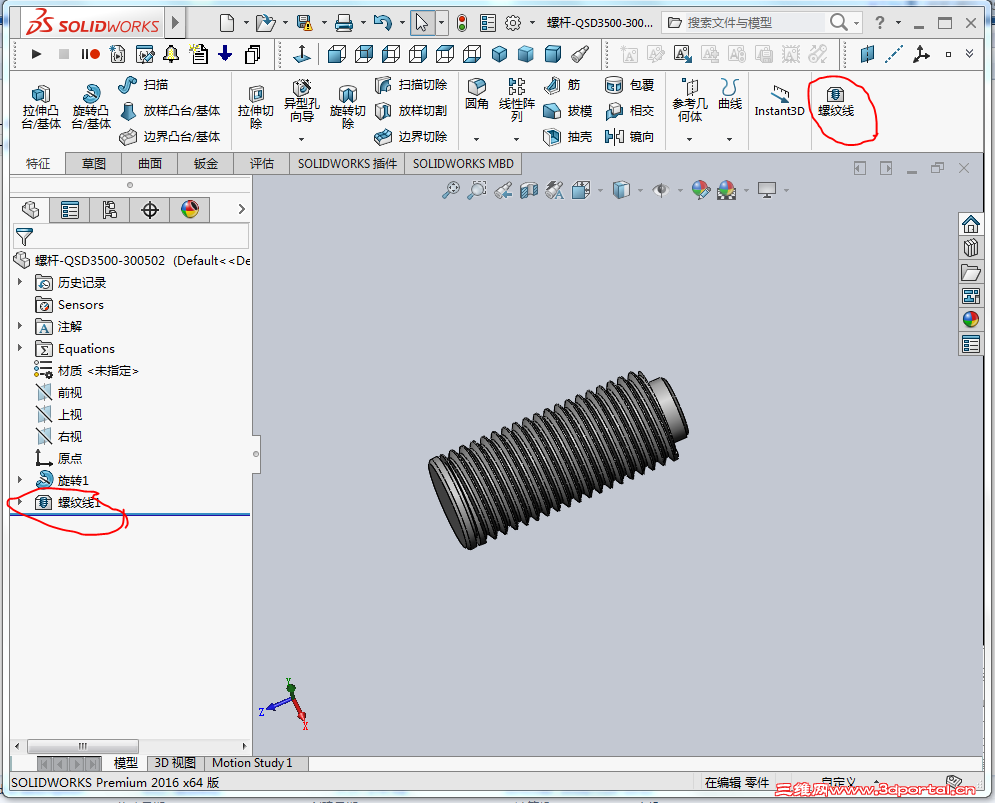This screenshot has height=803, width=995.
Task: Open the Curves (曲线) tool
Action: pos(730,93)
